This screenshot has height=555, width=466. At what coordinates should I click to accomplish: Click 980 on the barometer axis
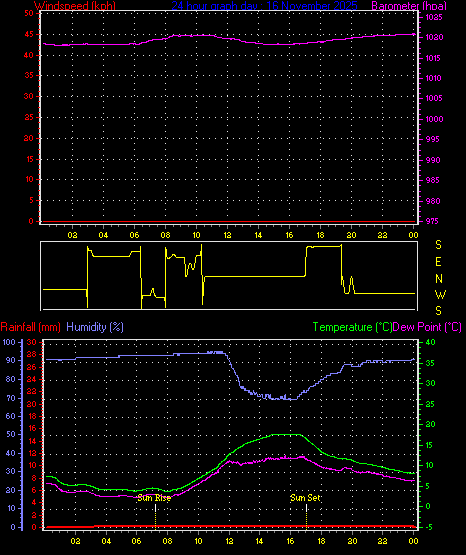(x=433, y=201)
